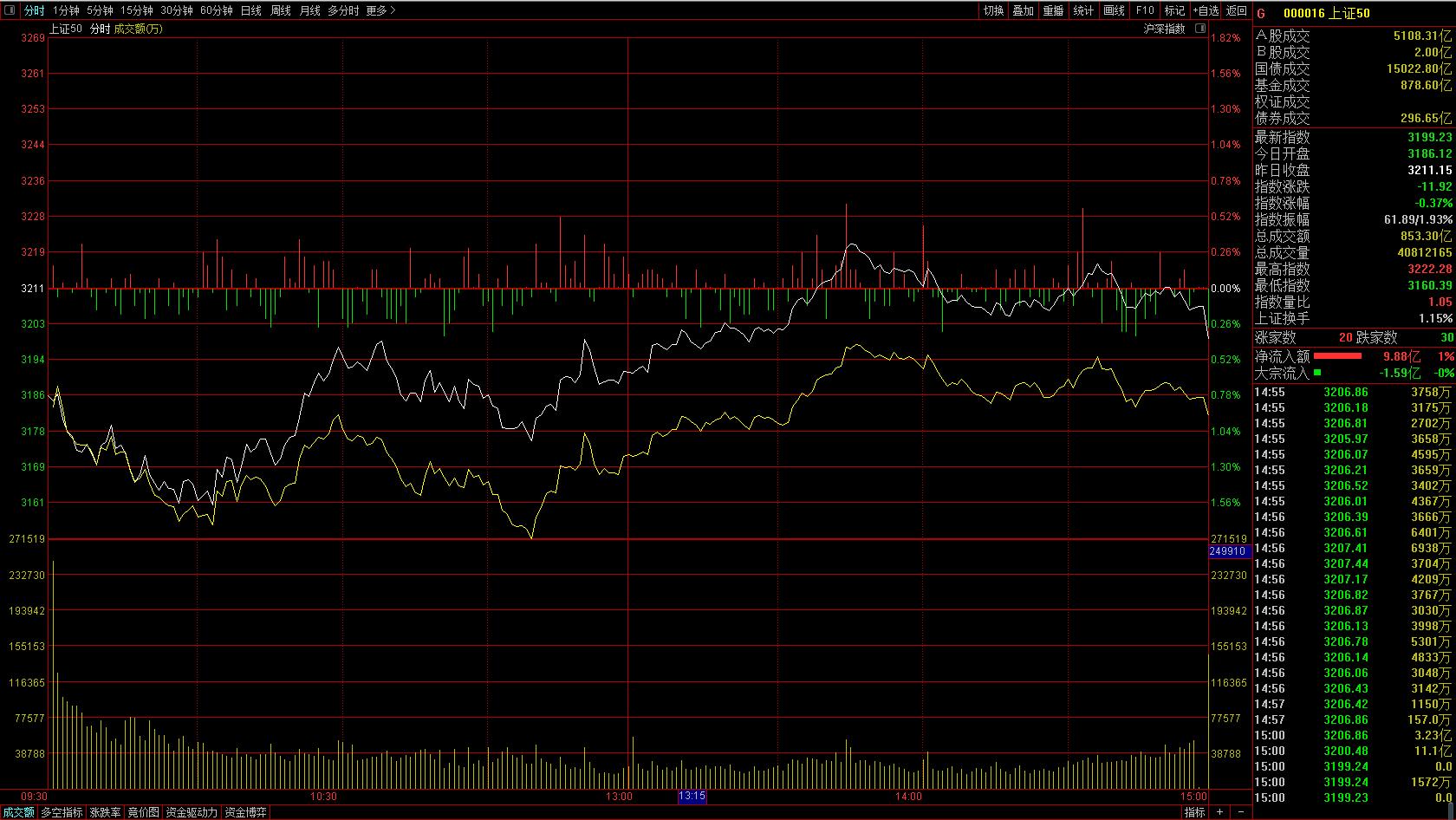1456x820 pixels.
Task: Click the 沪深指数 label
Action: coord(1164,29)
